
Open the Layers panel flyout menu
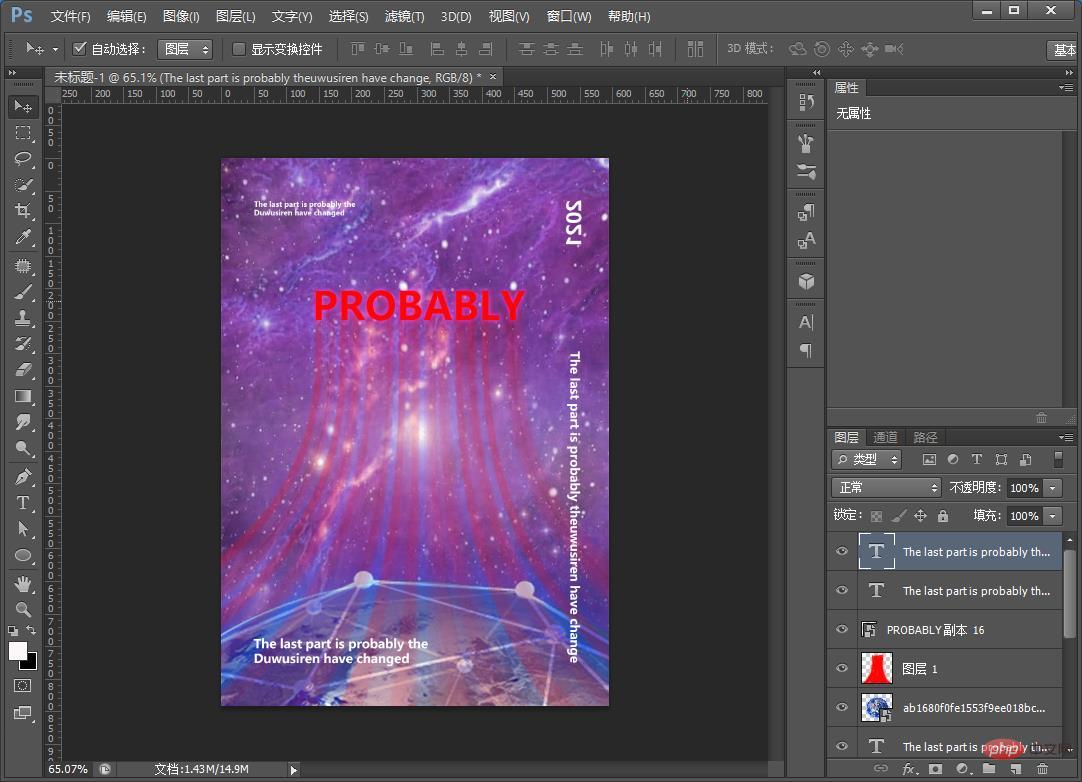click(1066, 438)
